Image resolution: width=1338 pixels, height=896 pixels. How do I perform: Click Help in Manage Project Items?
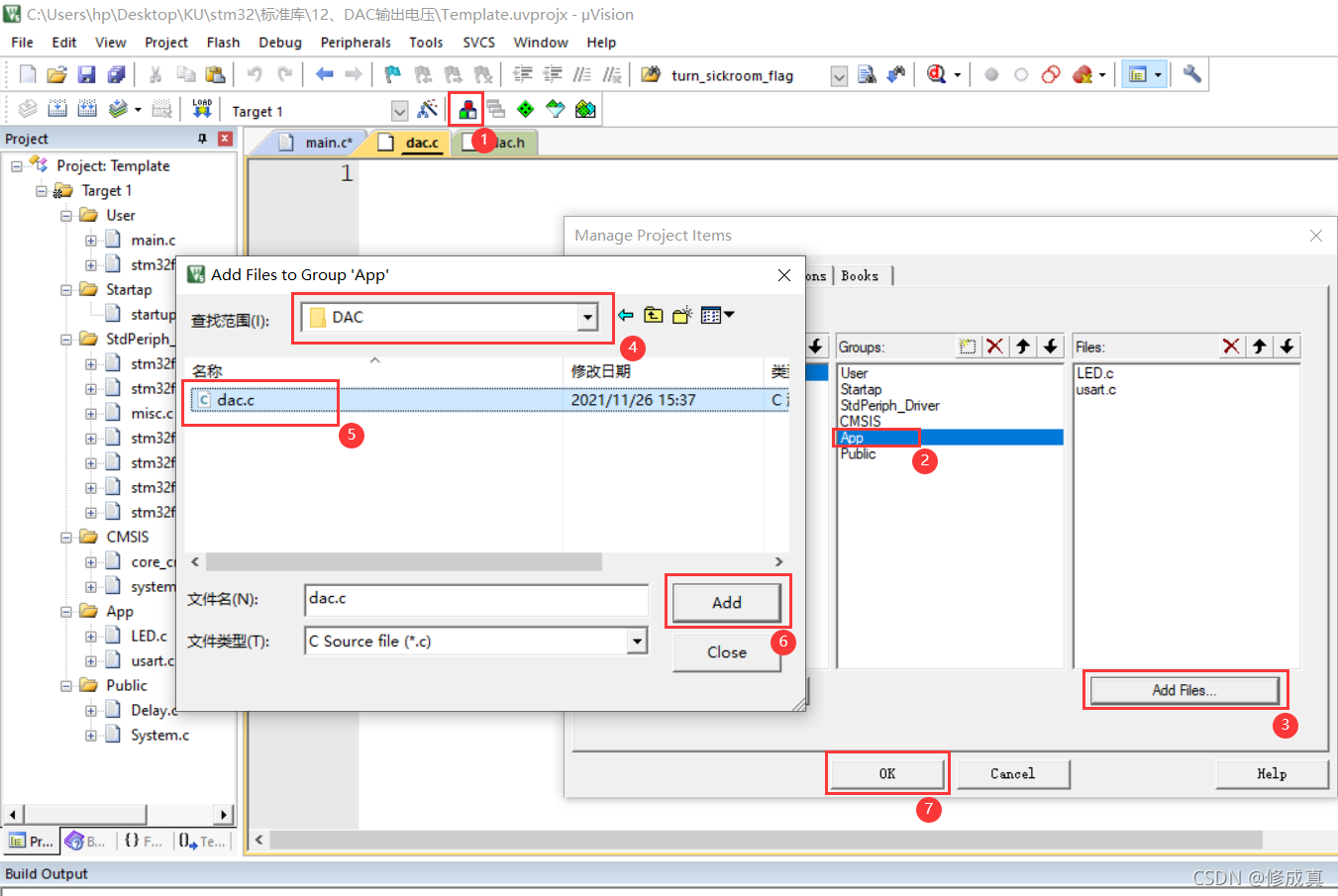pyautogui.click(x=1272, y=773)
